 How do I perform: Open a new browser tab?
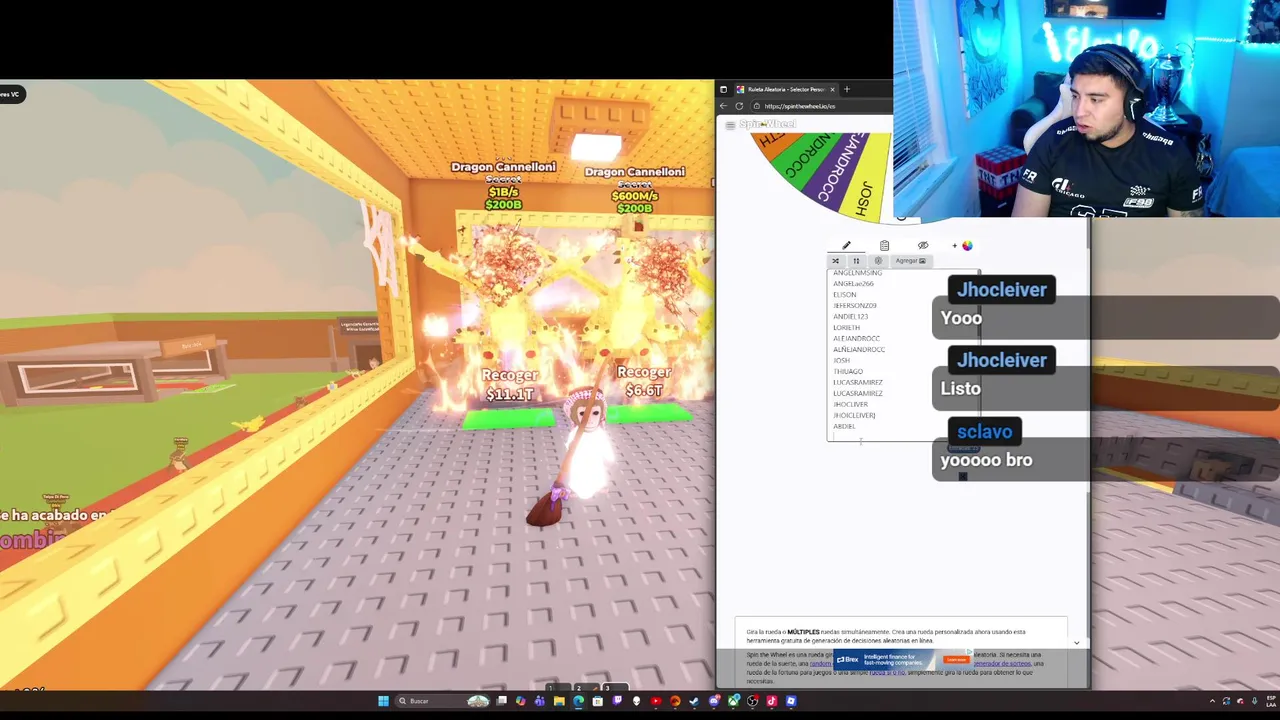pos(847,89)
